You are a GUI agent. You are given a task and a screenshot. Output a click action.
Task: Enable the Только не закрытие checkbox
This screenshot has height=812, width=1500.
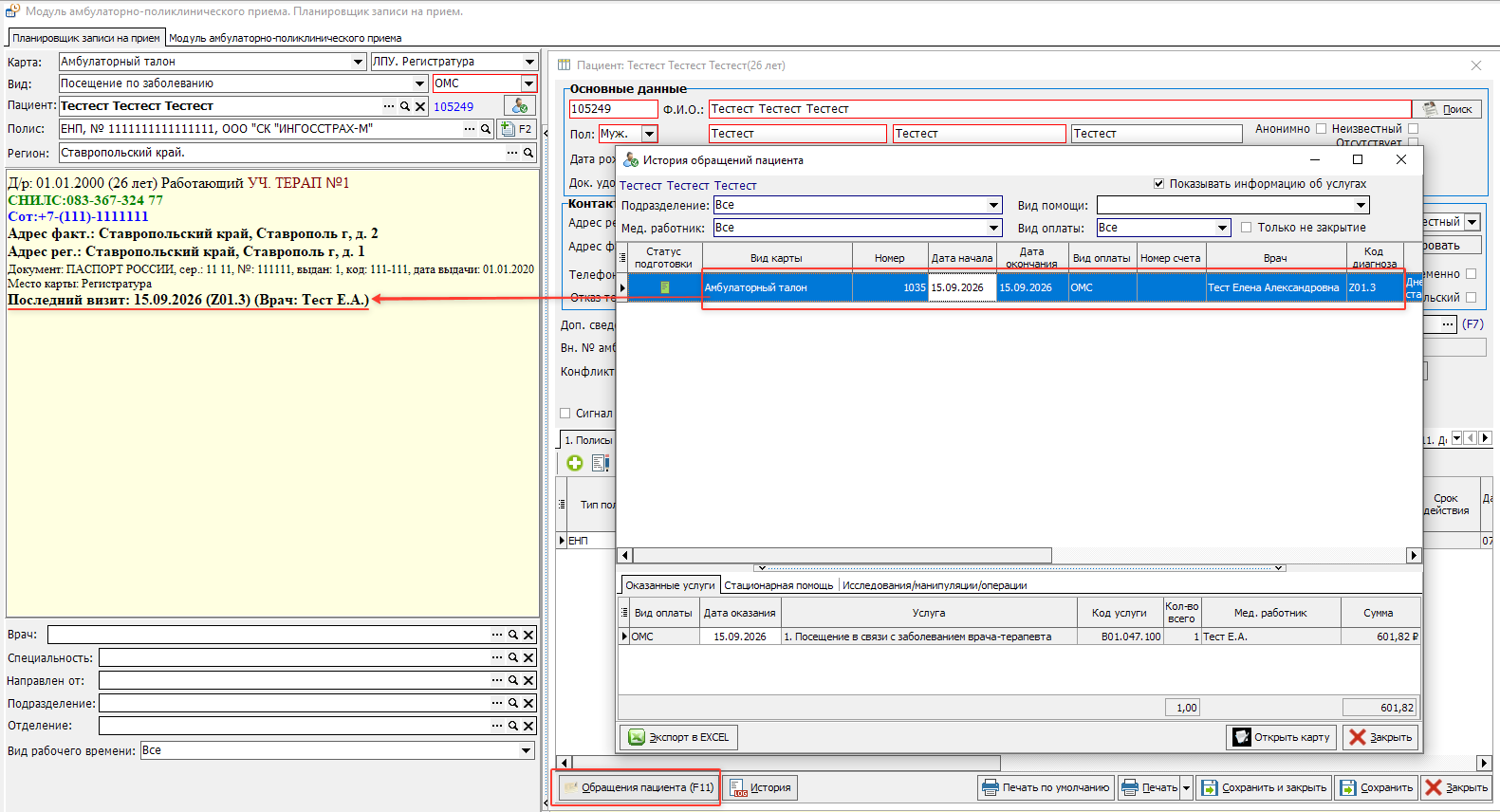click(1247, 228)
